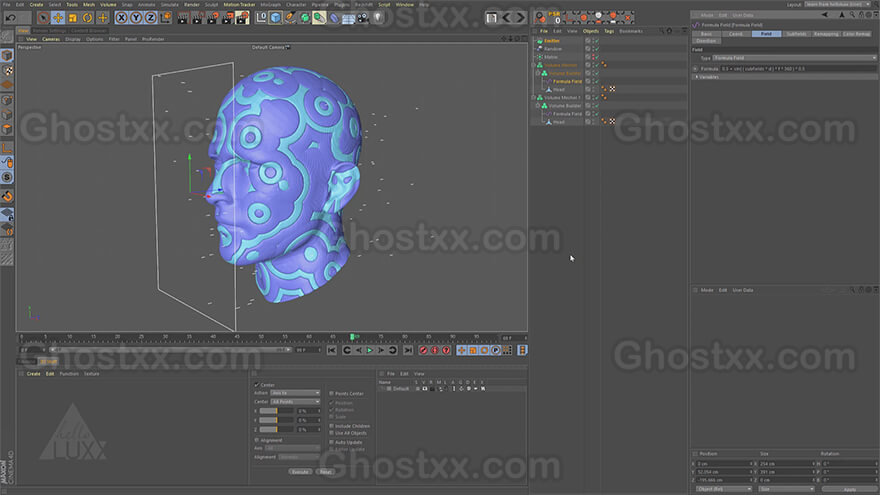This screenshot has height=495, width=880.
Task: Activate the Scale tool
Action: coord(72,18)
